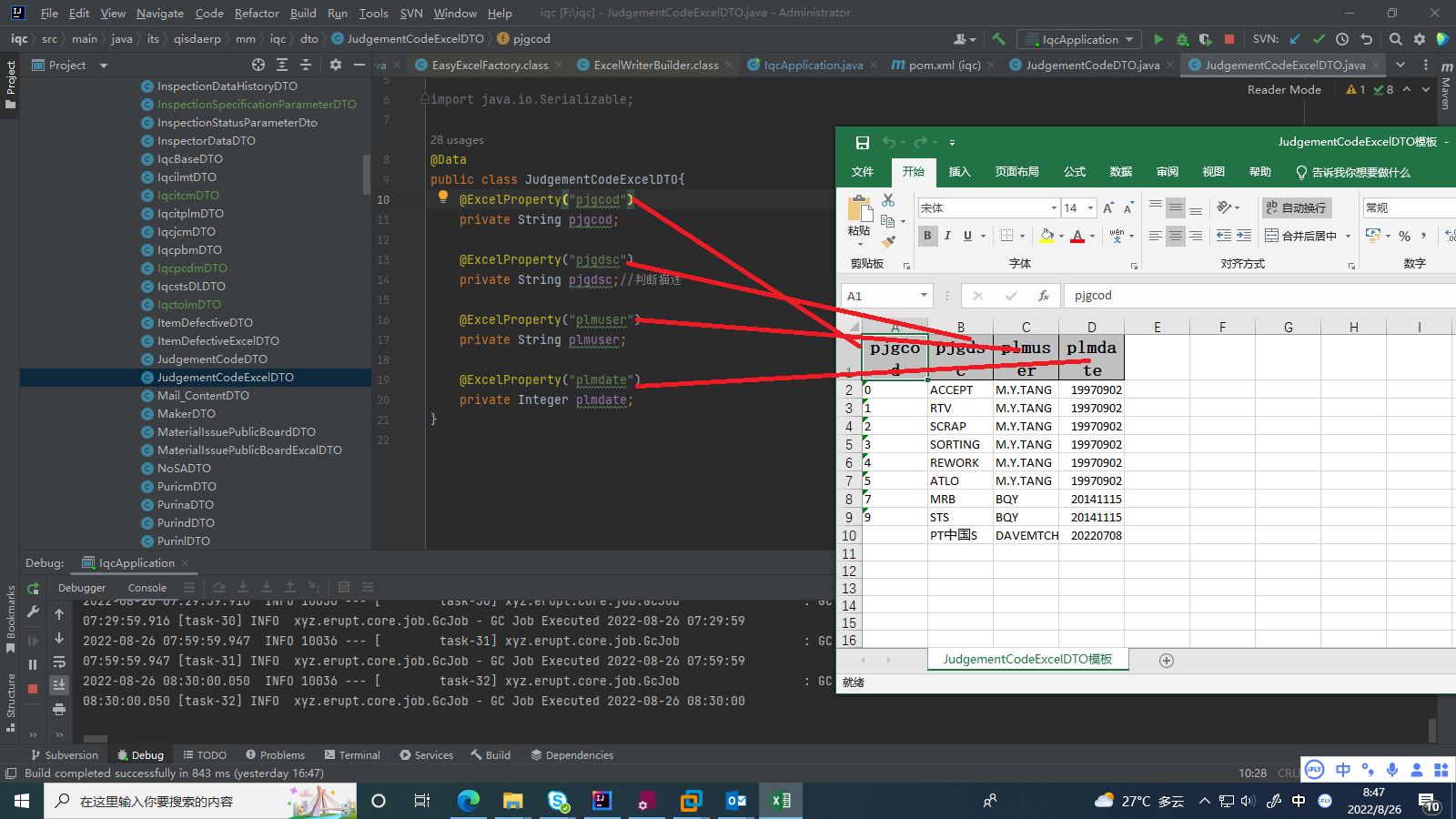Open the font size dropdown showing 14

[1088, 207]
